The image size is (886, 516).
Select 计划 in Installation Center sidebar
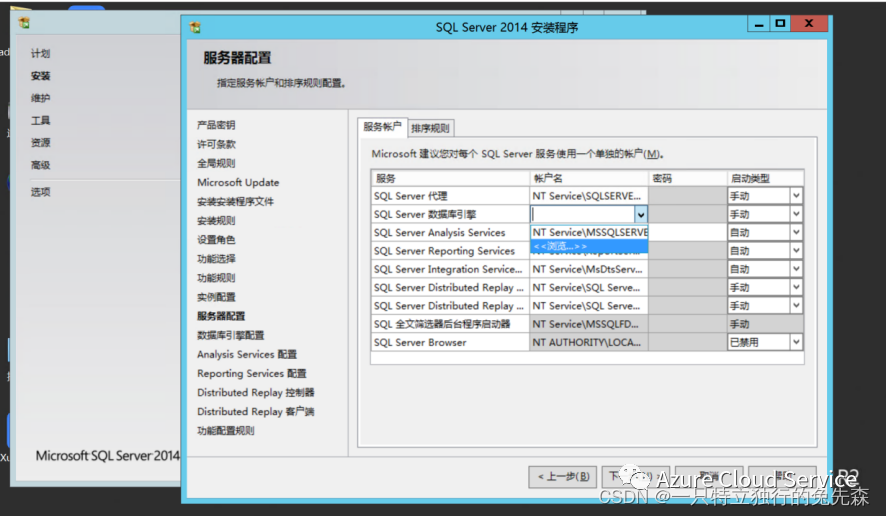pos(41,54)
